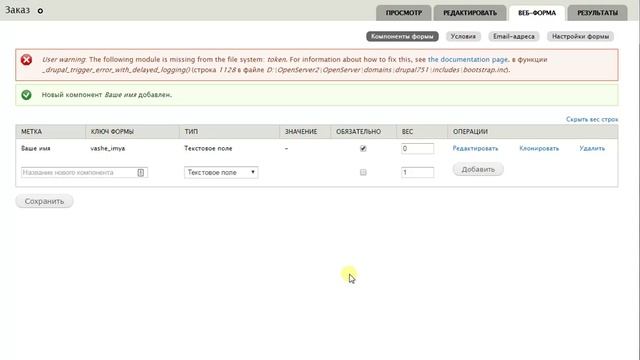Image resolution: width=640 pixels, height=360 pixels.
Task: Click Редактировать for Ваше имя
Action: [475, 149]
